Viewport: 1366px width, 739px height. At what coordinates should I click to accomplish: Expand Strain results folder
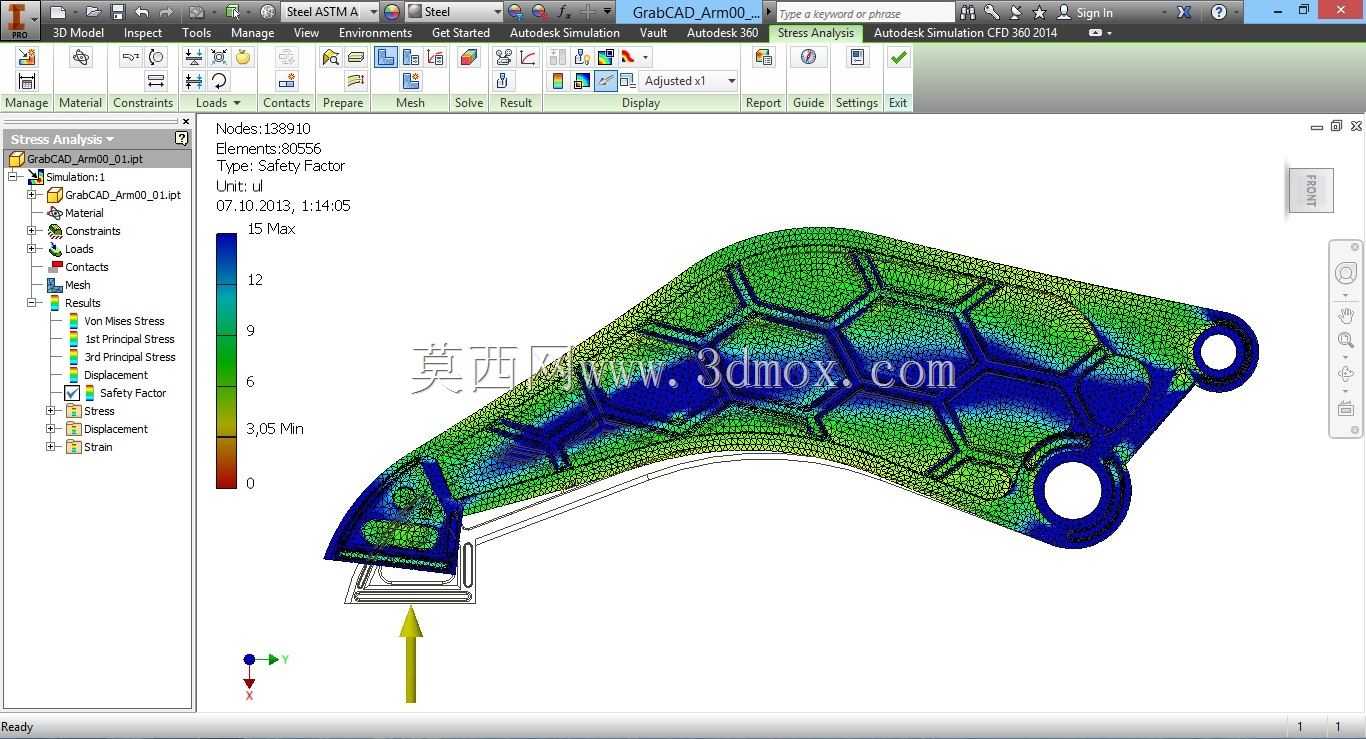pyautogui.click(x=51, y=447)
